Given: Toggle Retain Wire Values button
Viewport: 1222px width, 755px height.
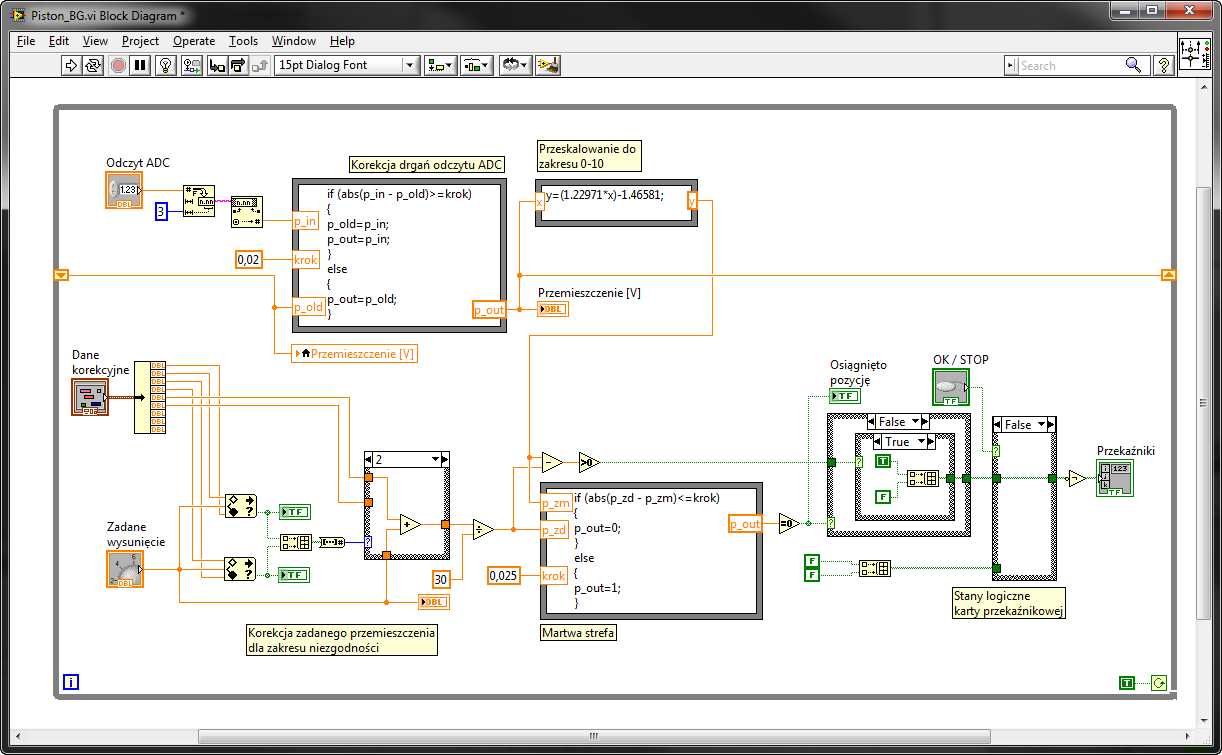Looking at the screenshot, I should 191,65.
